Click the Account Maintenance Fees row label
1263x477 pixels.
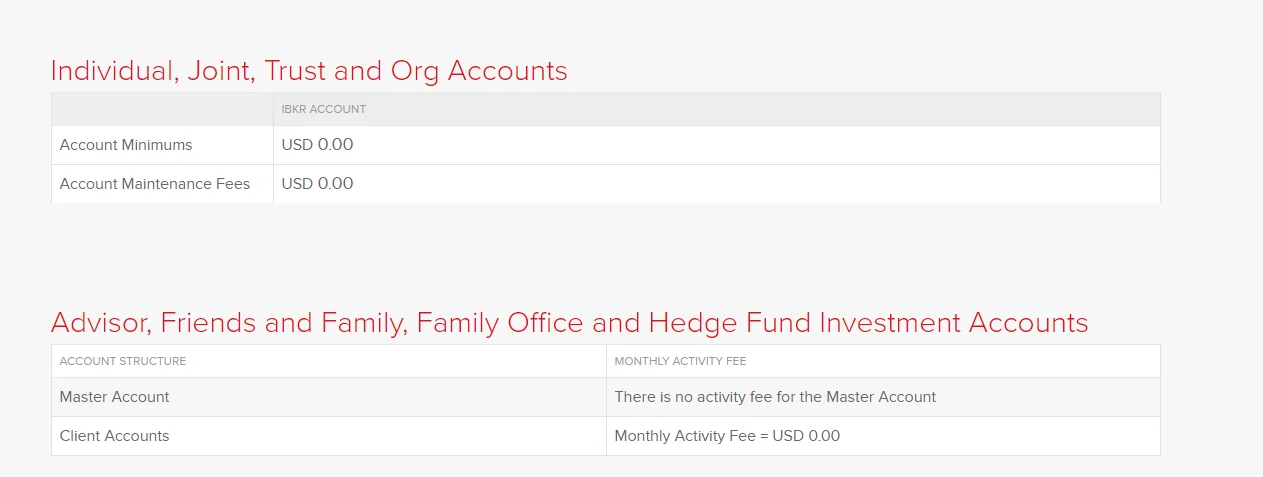[155, 184]
